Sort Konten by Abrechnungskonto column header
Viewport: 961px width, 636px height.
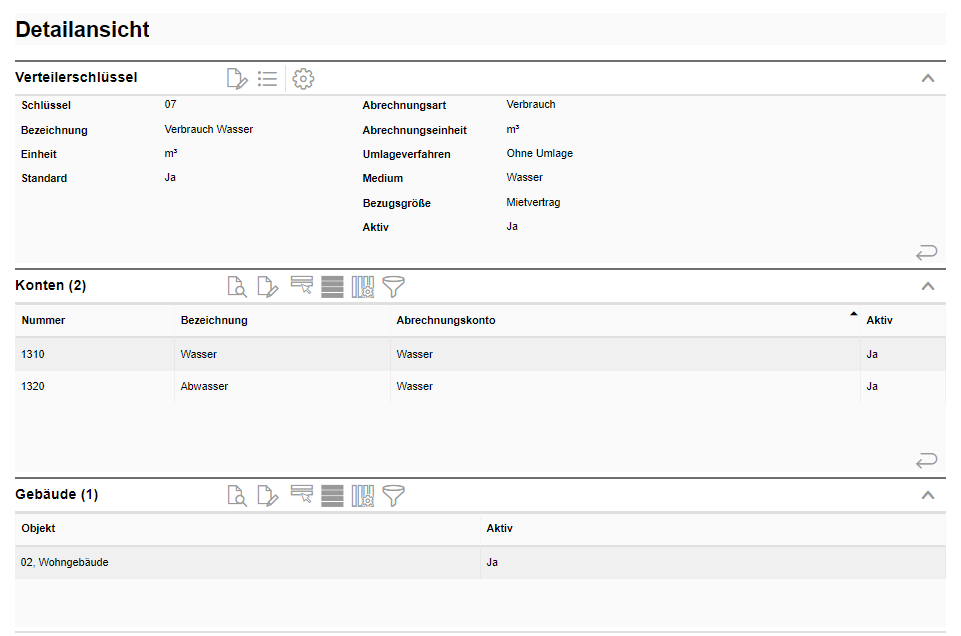[446, 321]
